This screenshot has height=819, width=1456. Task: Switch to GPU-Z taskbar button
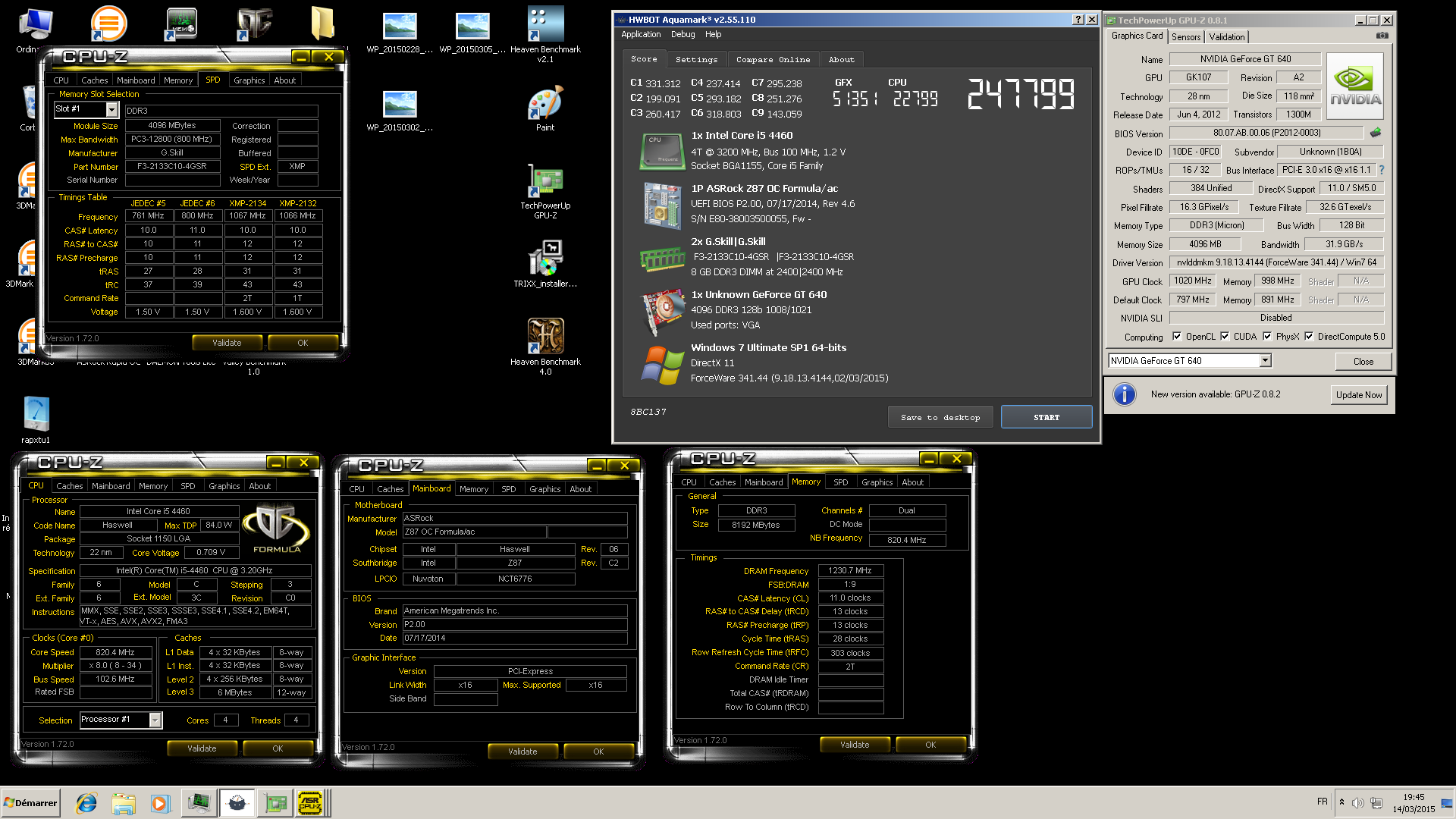[274, 803]
